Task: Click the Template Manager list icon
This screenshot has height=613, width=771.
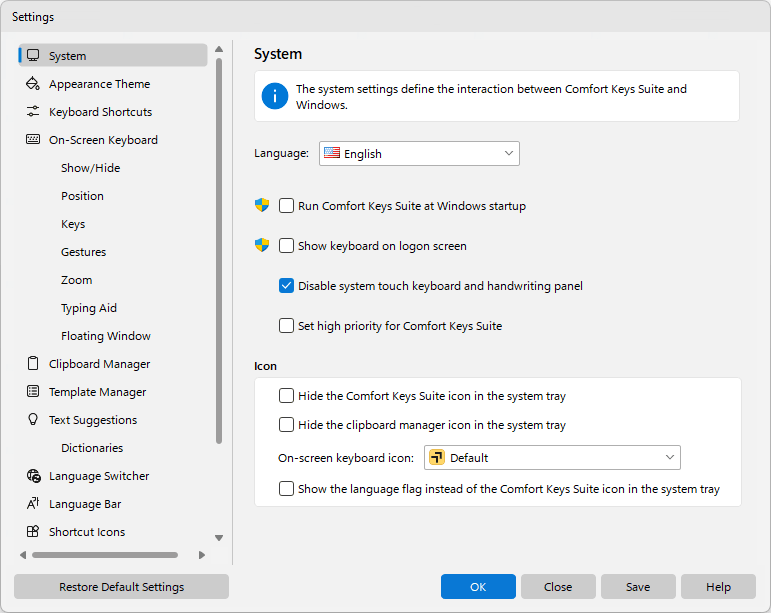Action: [33, 392]
